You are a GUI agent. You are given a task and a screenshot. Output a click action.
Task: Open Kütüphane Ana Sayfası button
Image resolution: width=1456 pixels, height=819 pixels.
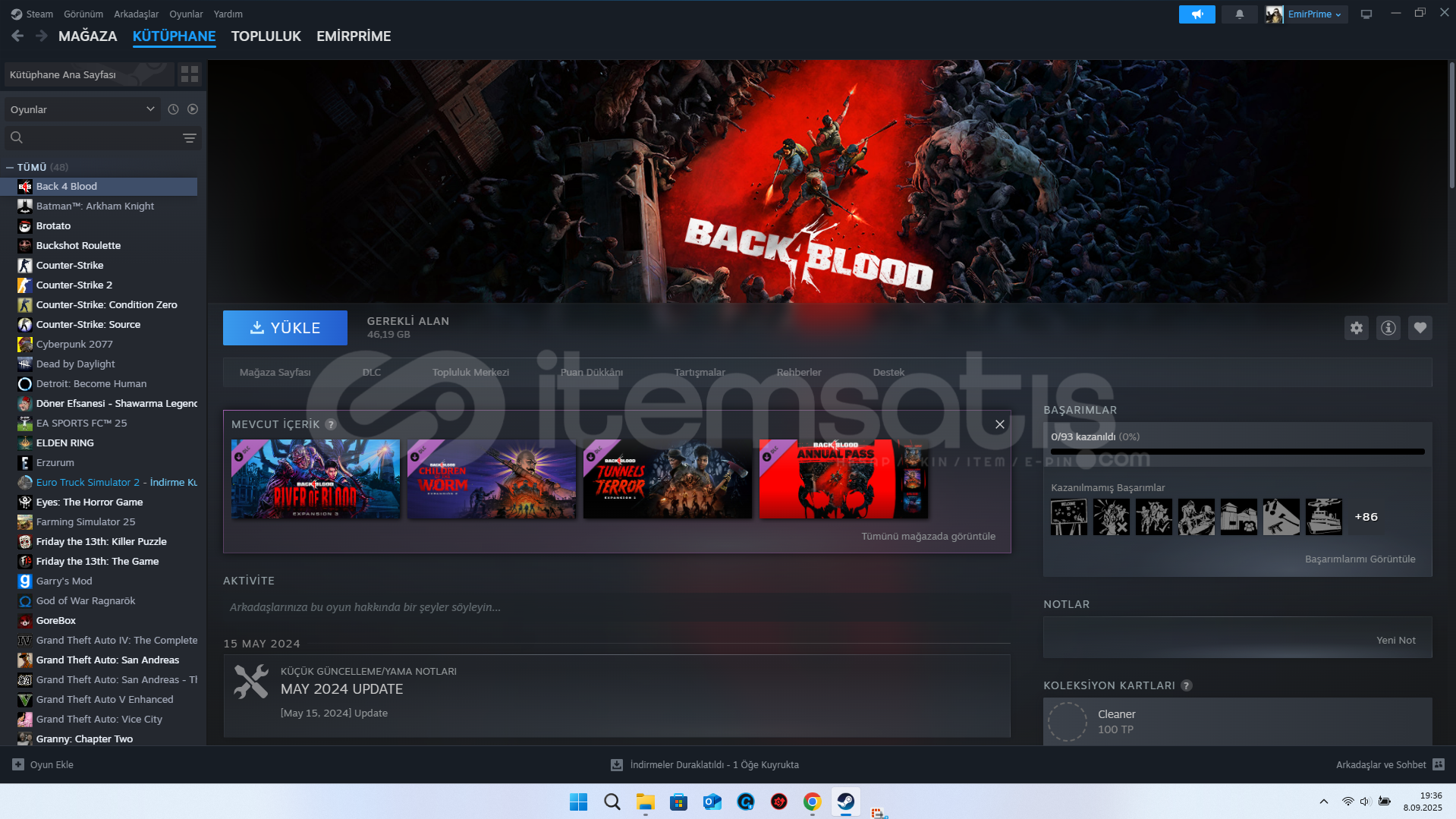click(90, 74)
